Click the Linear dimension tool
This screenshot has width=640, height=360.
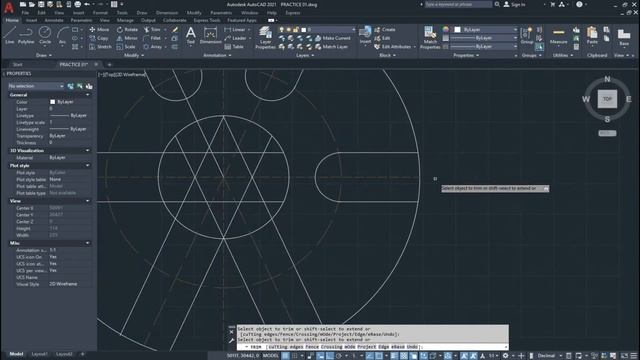coord(235,29)
